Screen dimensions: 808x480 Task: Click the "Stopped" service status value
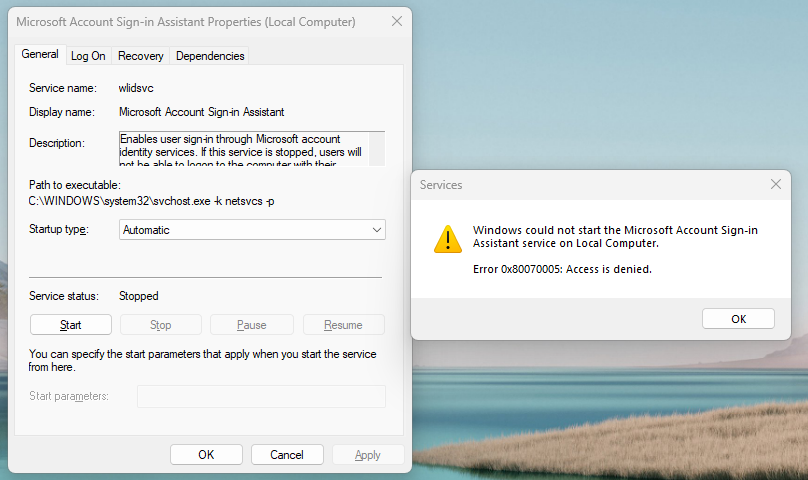[x=139, y=296]
